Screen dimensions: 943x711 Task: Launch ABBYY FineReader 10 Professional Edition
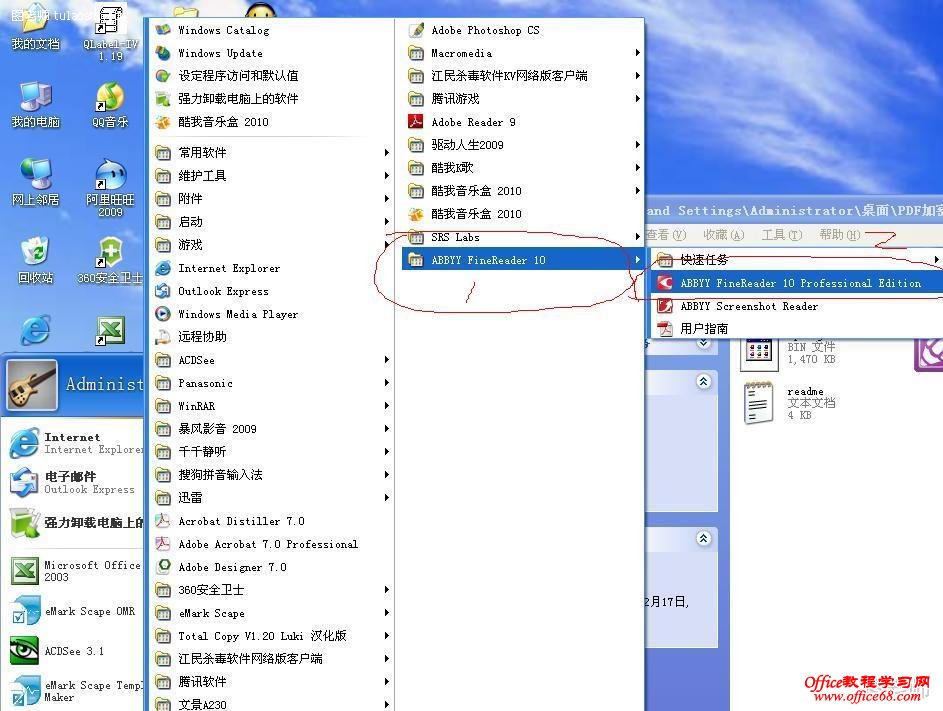pos(797,283)
